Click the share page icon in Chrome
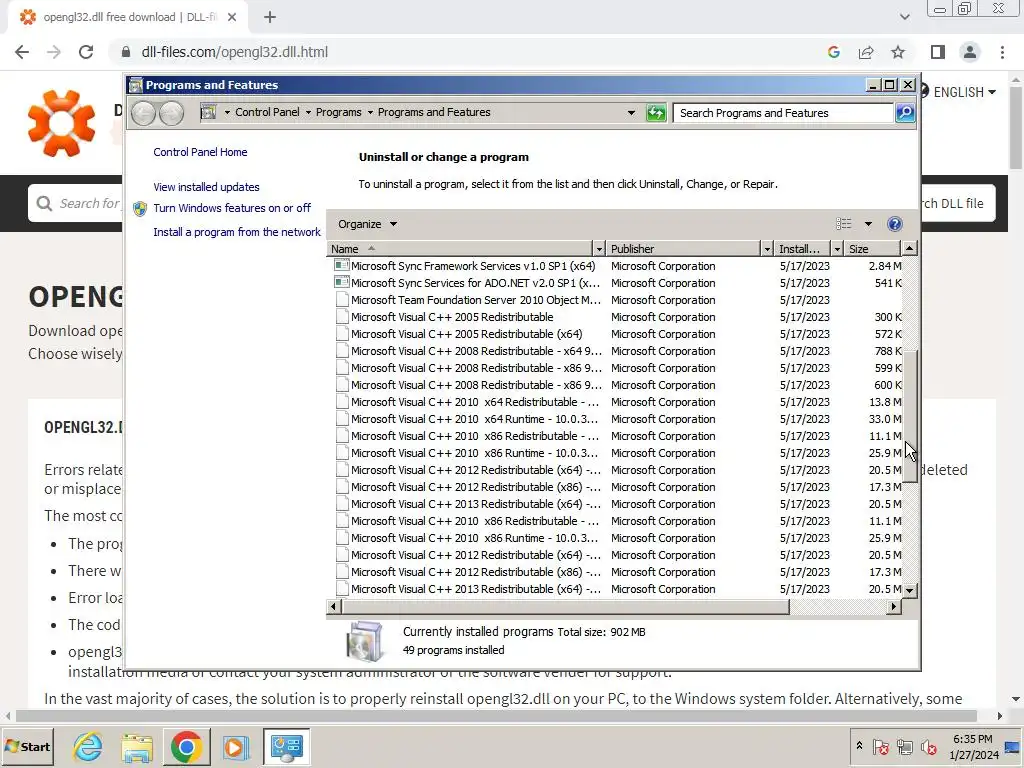Viewport: 1024px width, 768px height. click(x=866, y=52)
